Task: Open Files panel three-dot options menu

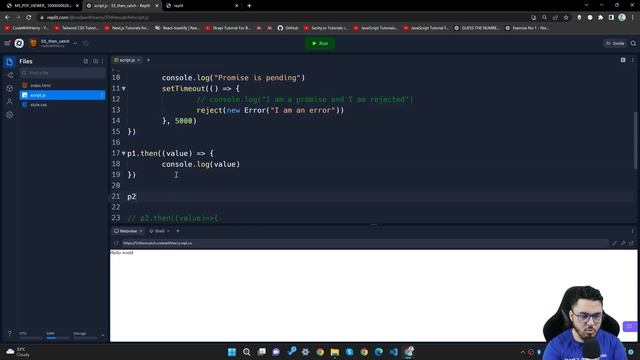Action: (x=102, y=61)
